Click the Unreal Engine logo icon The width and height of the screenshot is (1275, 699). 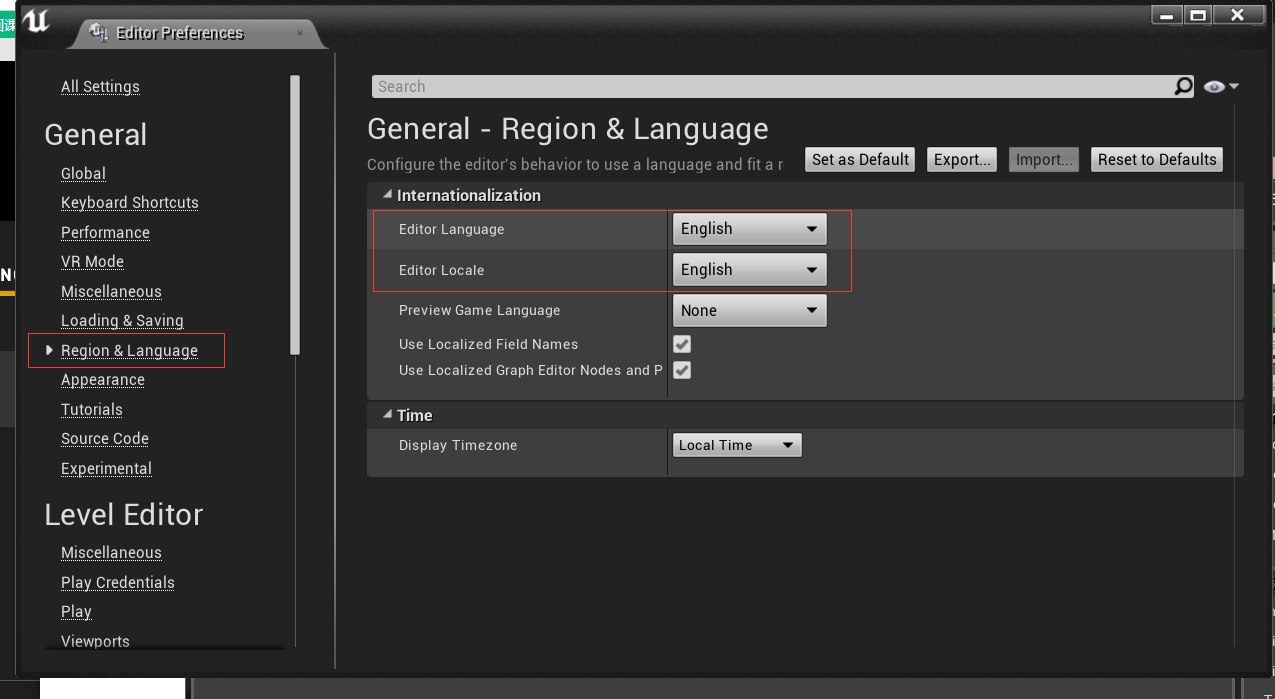[x=35, y=22]
